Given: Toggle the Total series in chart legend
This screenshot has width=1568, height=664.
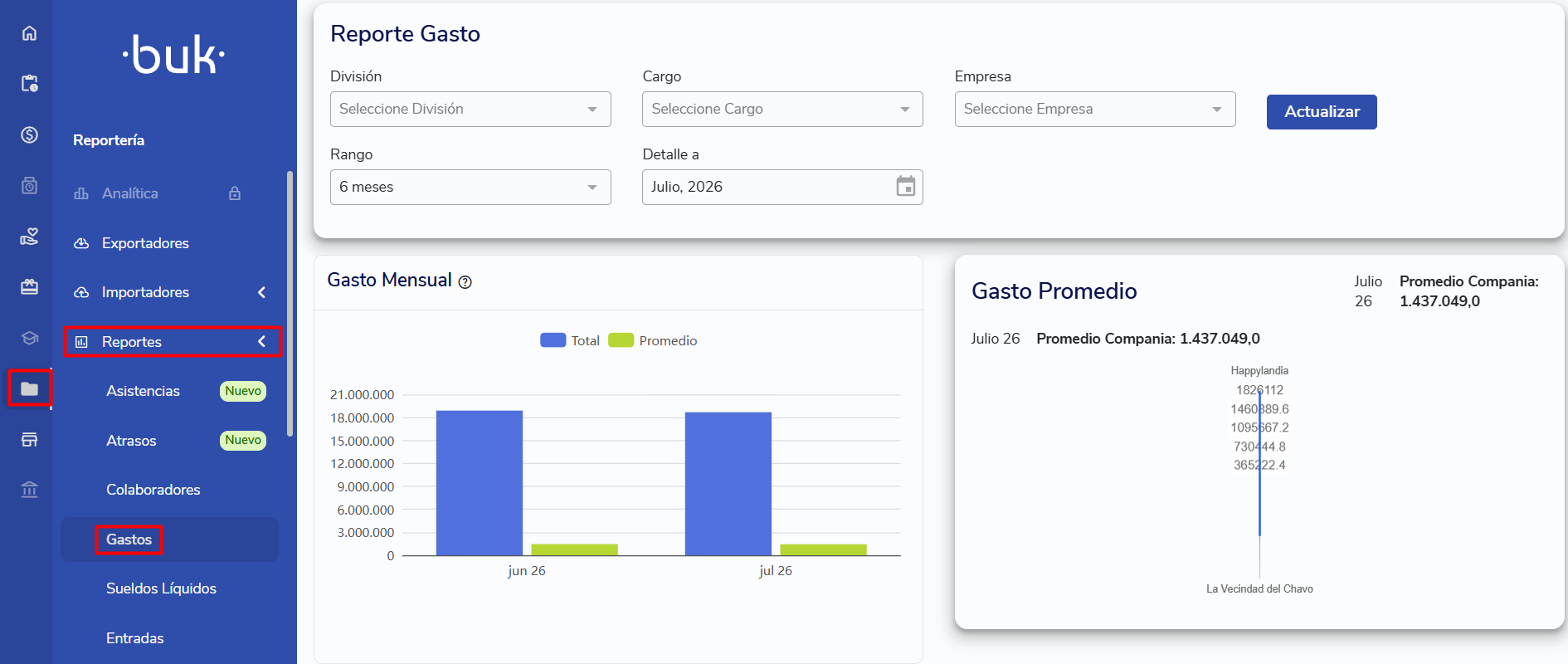Looking at the screenshot, I should 570,340.
